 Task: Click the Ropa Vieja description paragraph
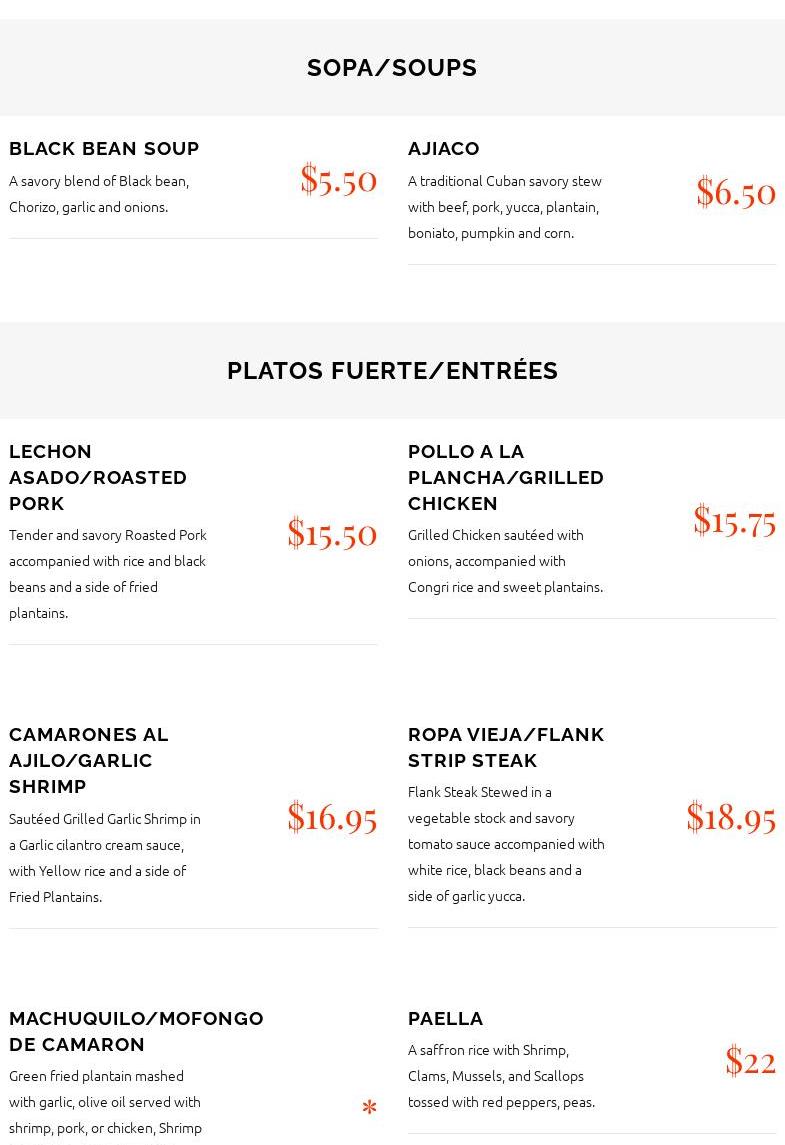point(505,843)
